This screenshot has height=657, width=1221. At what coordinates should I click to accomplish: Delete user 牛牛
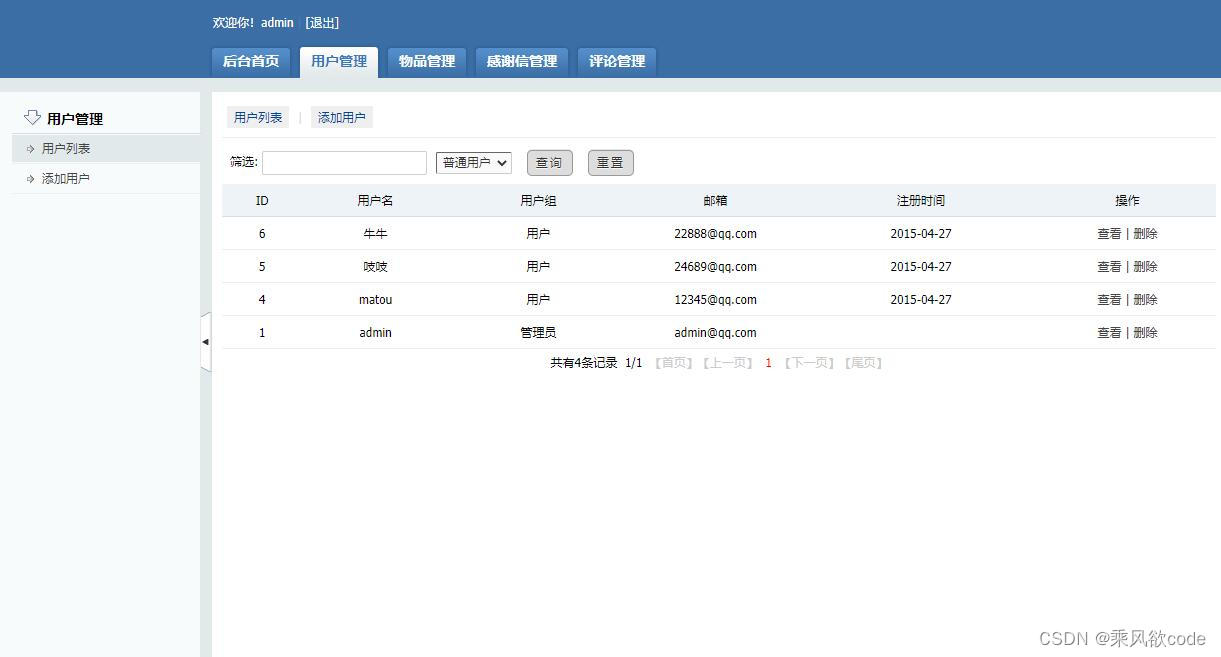pyautogui.click(x=1145, y=234)
